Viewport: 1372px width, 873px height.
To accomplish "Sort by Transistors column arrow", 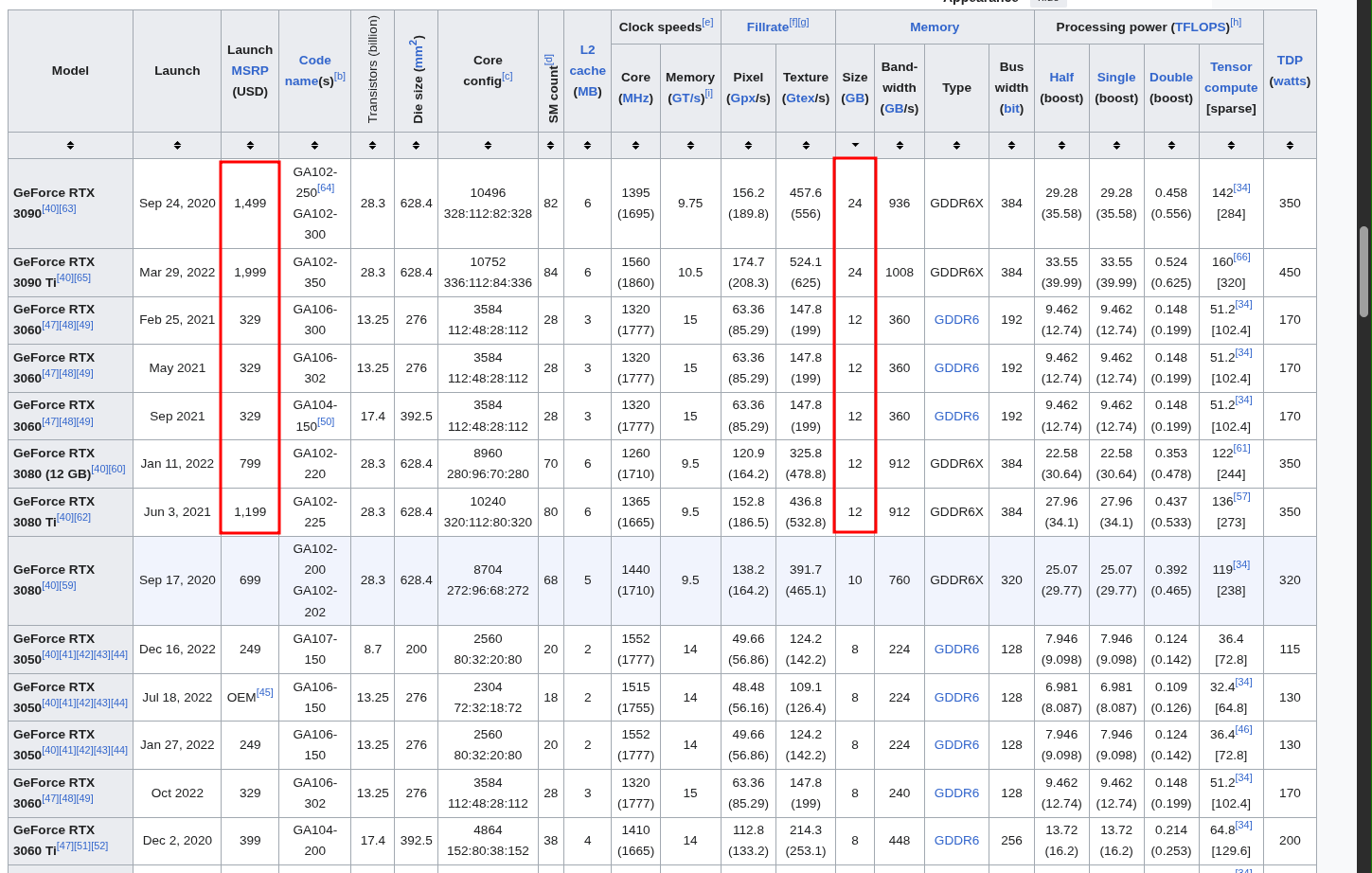I will 372,145.
